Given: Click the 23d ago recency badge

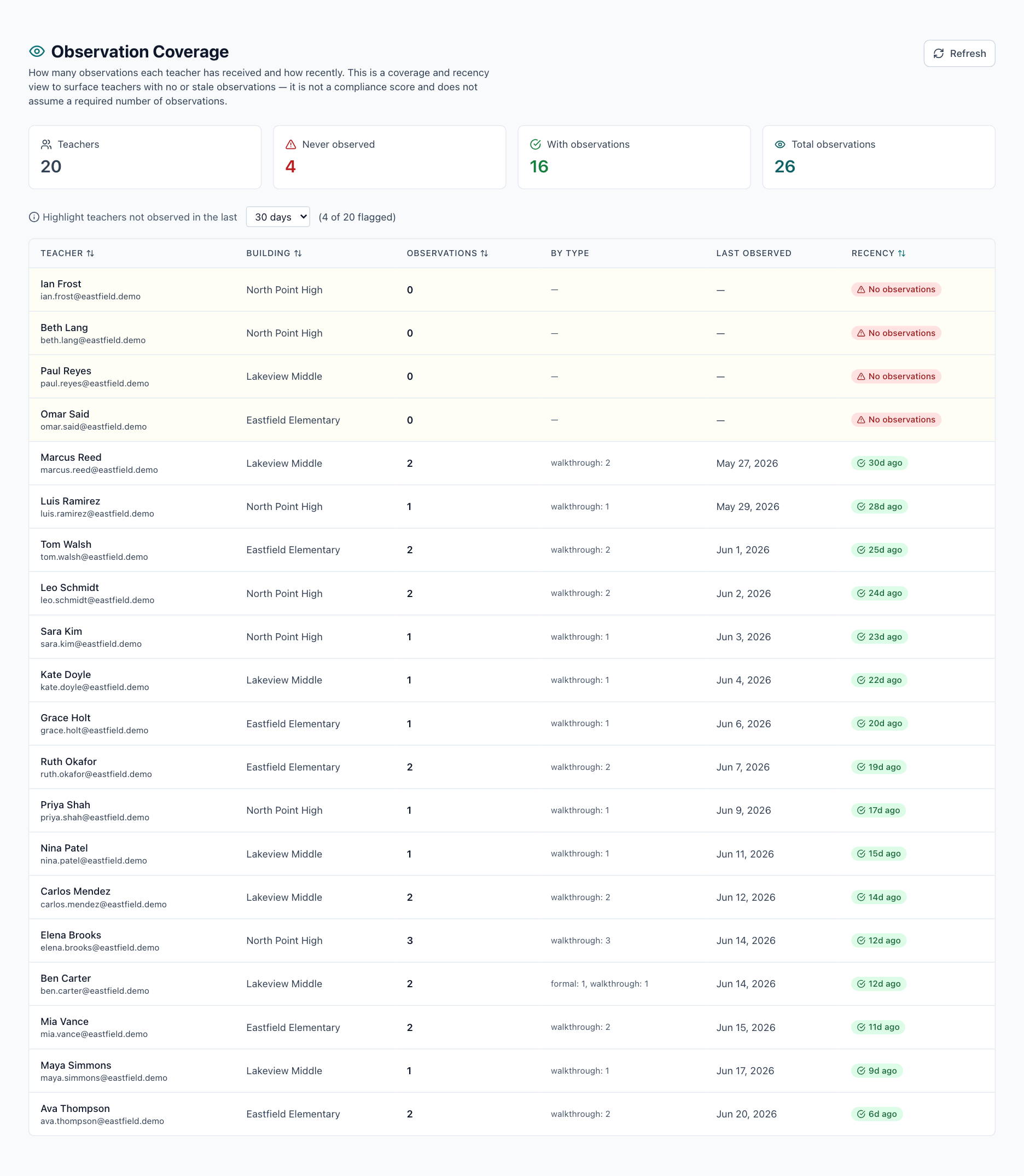Looking at the screenshot, I should tap(880, 637).
